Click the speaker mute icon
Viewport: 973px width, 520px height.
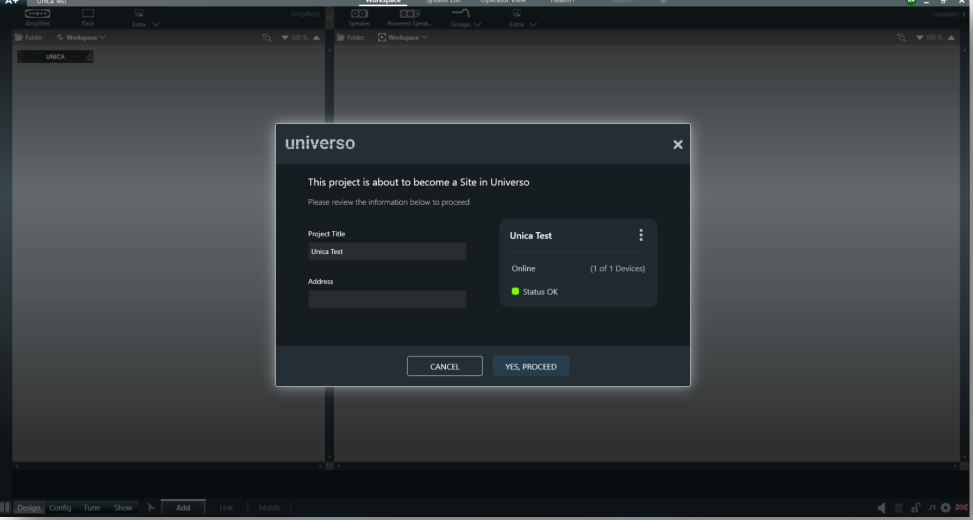point(882,508)
